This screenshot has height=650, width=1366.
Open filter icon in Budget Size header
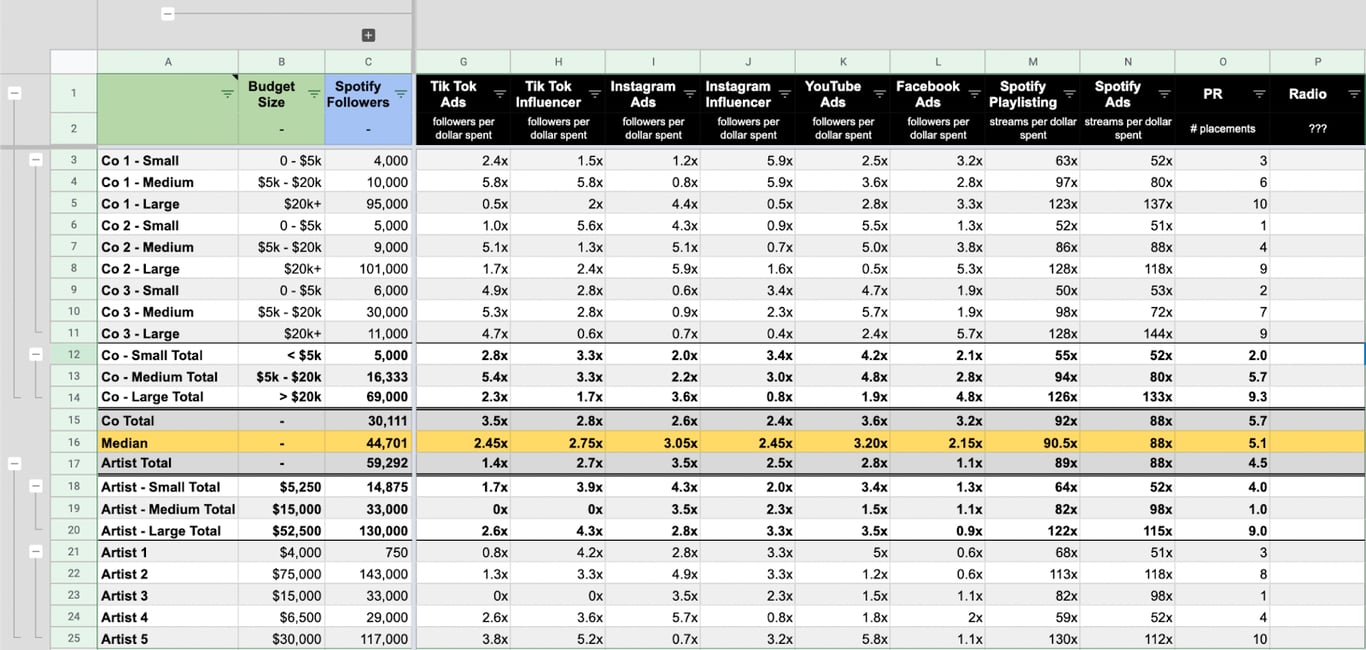(x=314, y=94)
